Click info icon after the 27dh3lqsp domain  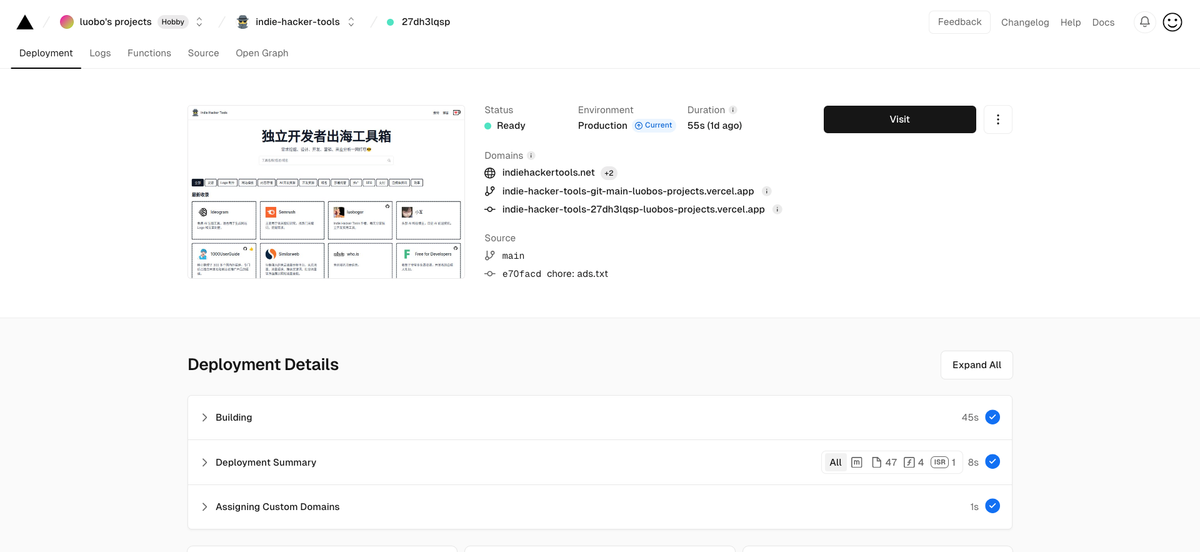click(x=777, y=209)
